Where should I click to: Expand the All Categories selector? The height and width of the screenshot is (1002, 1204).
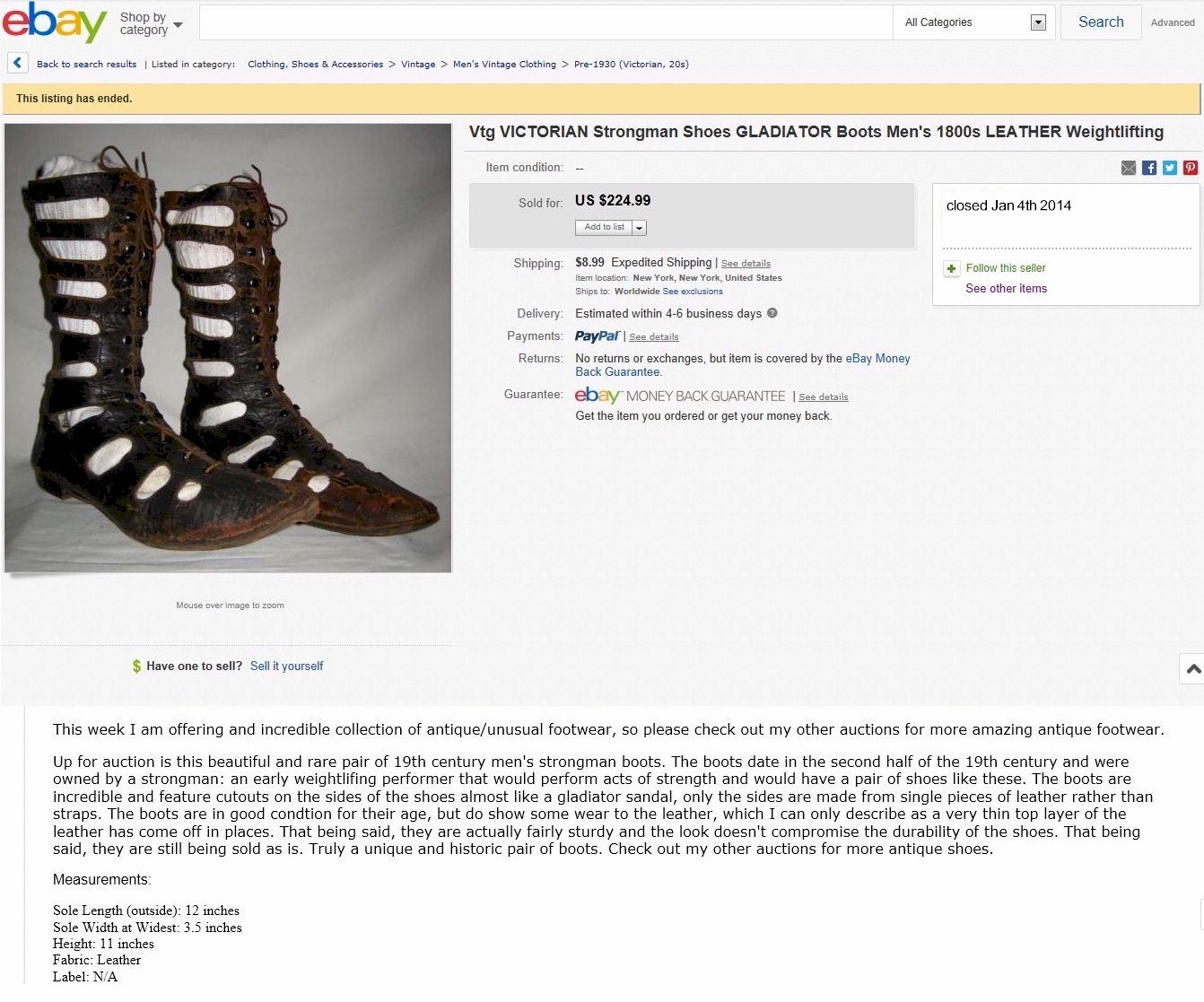click(x=1038, y=22)
